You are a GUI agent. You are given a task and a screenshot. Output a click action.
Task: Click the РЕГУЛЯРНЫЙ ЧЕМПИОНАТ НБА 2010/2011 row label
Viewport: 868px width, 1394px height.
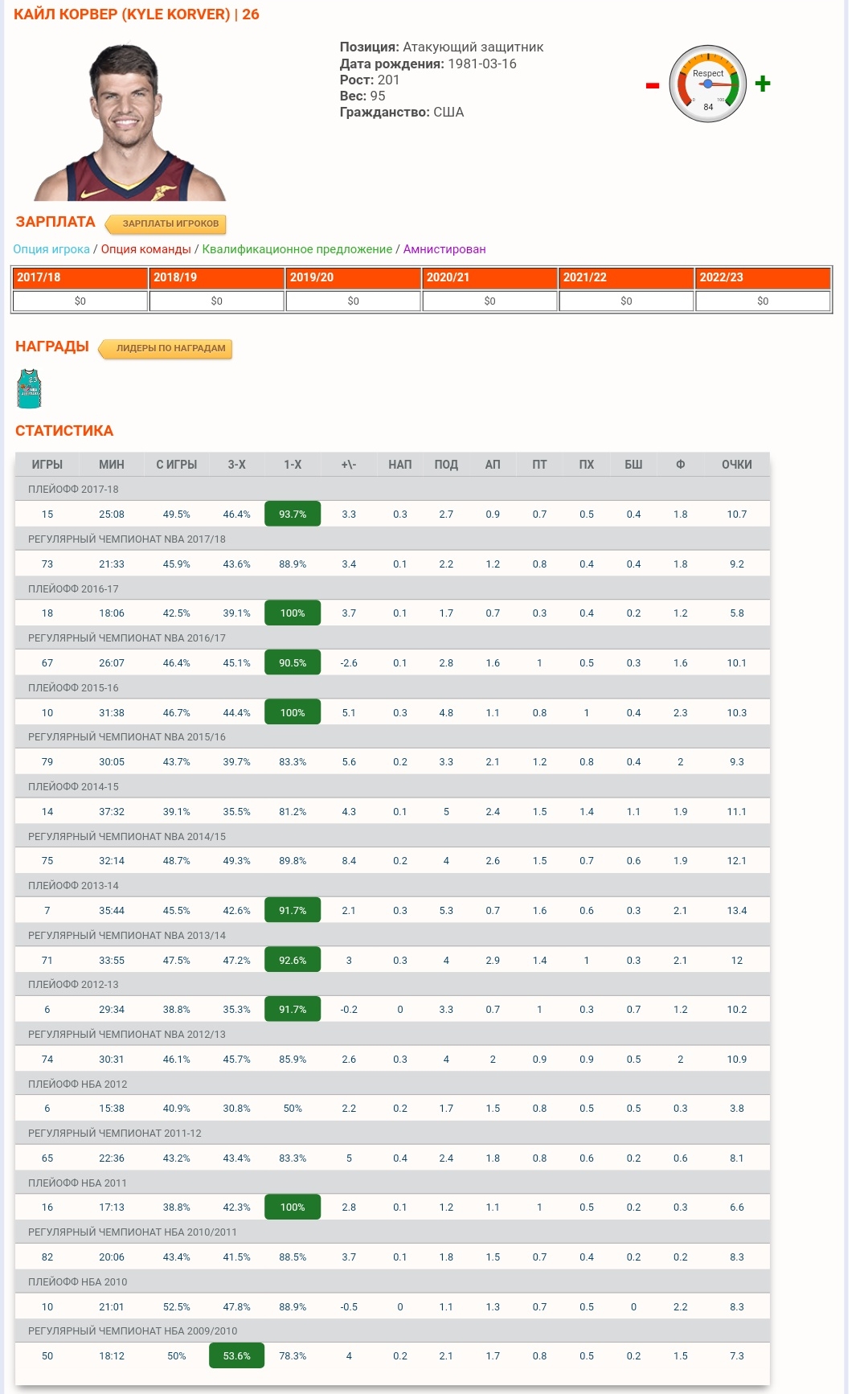point(133,1232)
